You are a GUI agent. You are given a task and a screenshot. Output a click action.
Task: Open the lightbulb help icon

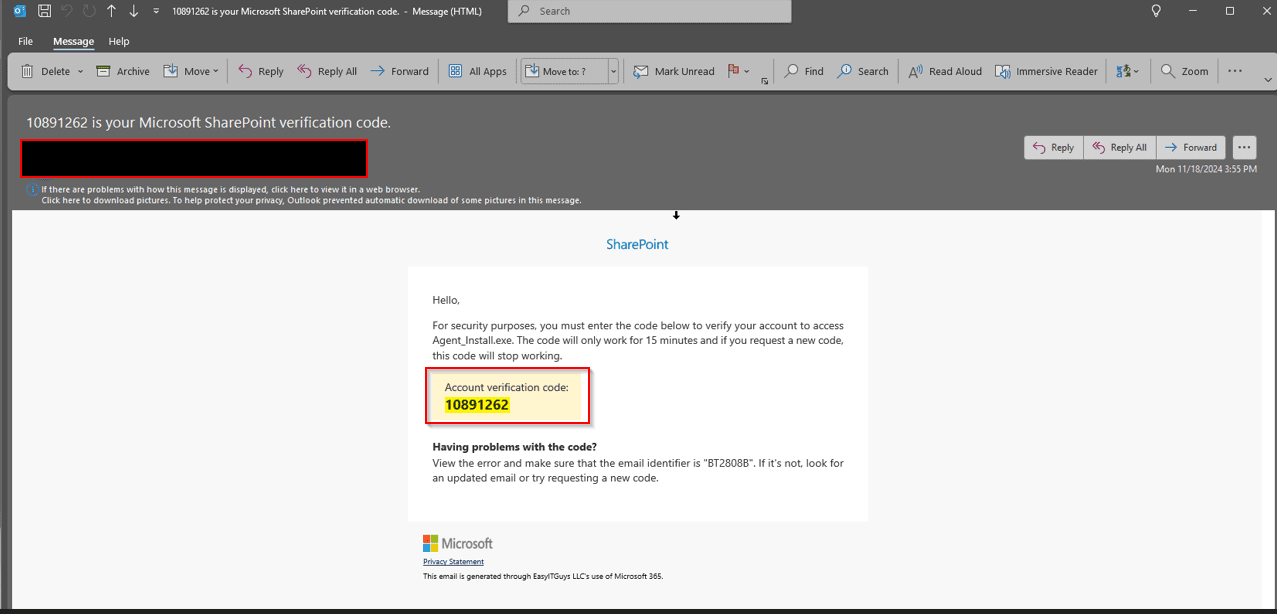(1156, 11)
